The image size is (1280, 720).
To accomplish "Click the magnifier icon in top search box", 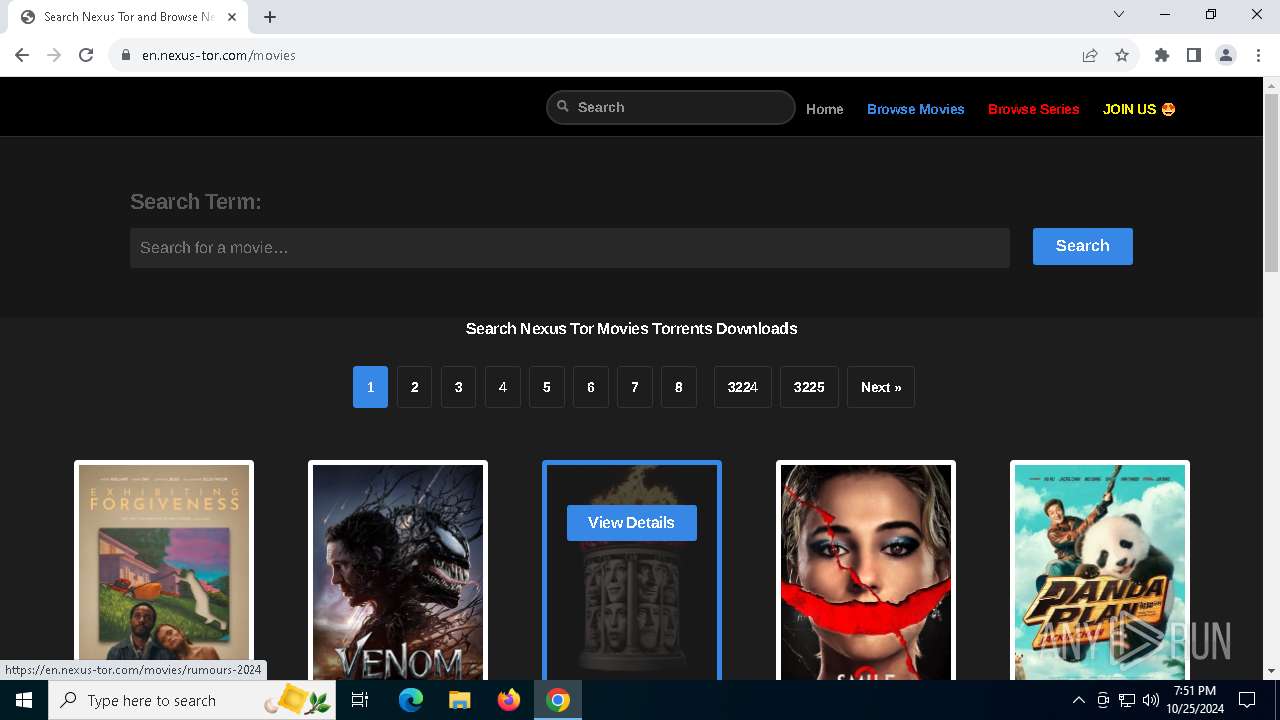I will 563,107.
